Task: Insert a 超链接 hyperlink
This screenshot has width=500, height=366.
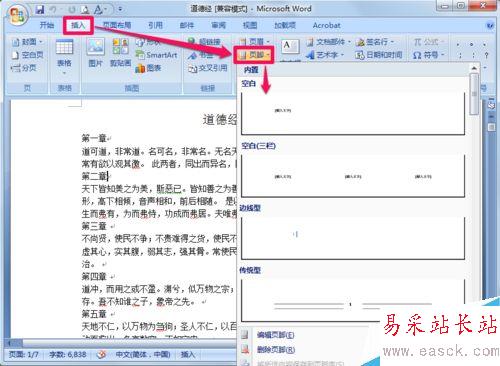Action: (204, 42)
